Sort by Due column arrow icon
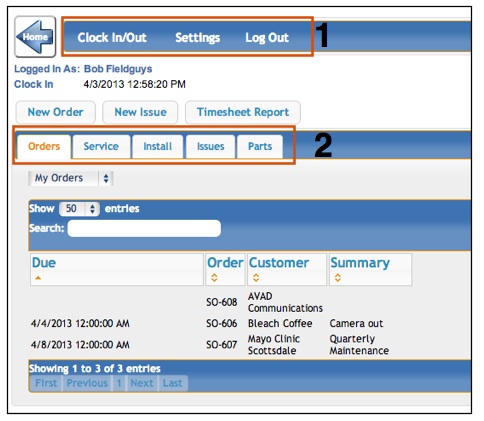The image size is (484, 421). tap(38, 278)
